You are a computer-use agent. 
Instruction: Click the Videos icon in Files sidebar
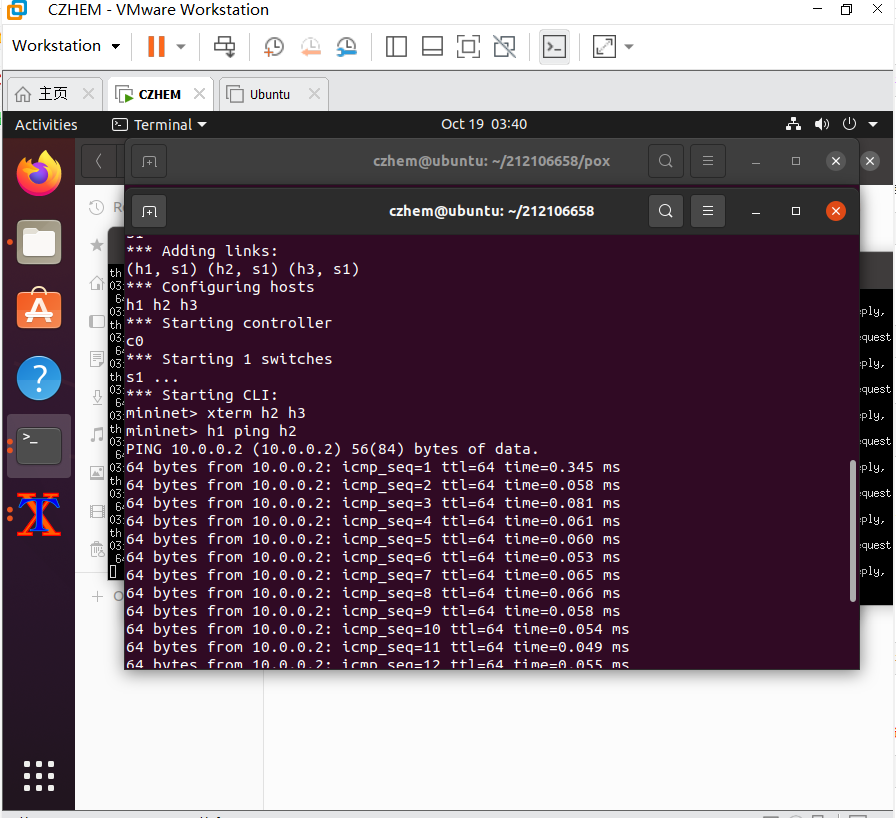(x=97, y=511)
